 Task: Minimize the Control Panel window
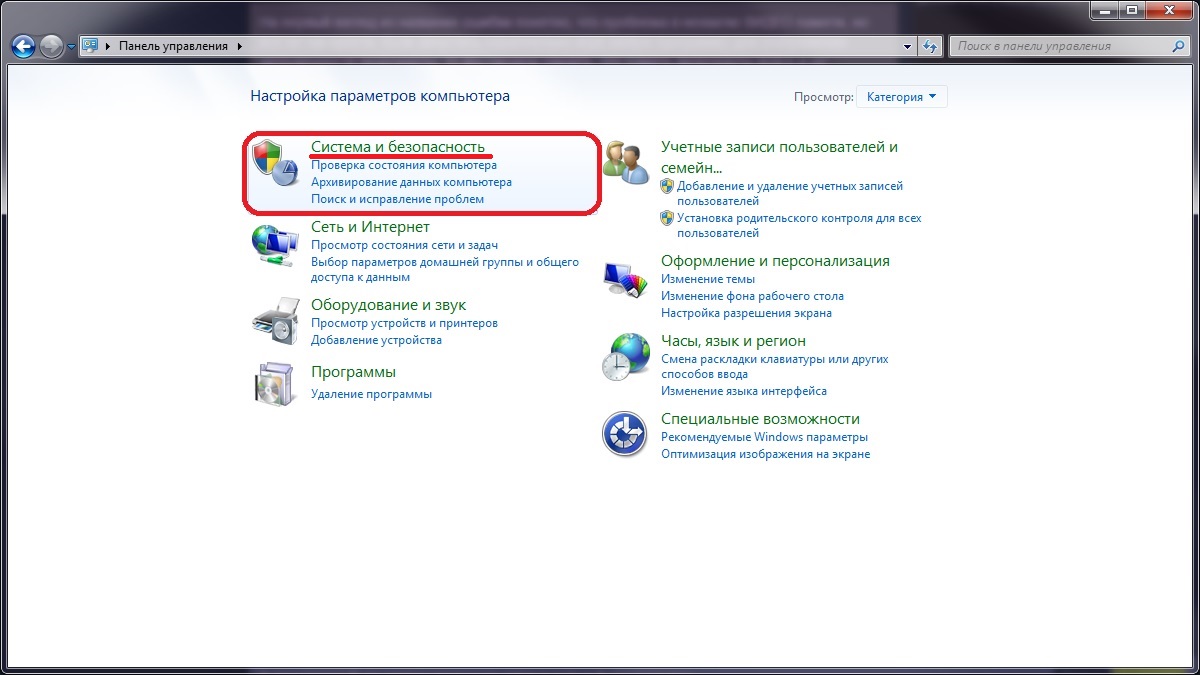tap(1104, 10)
